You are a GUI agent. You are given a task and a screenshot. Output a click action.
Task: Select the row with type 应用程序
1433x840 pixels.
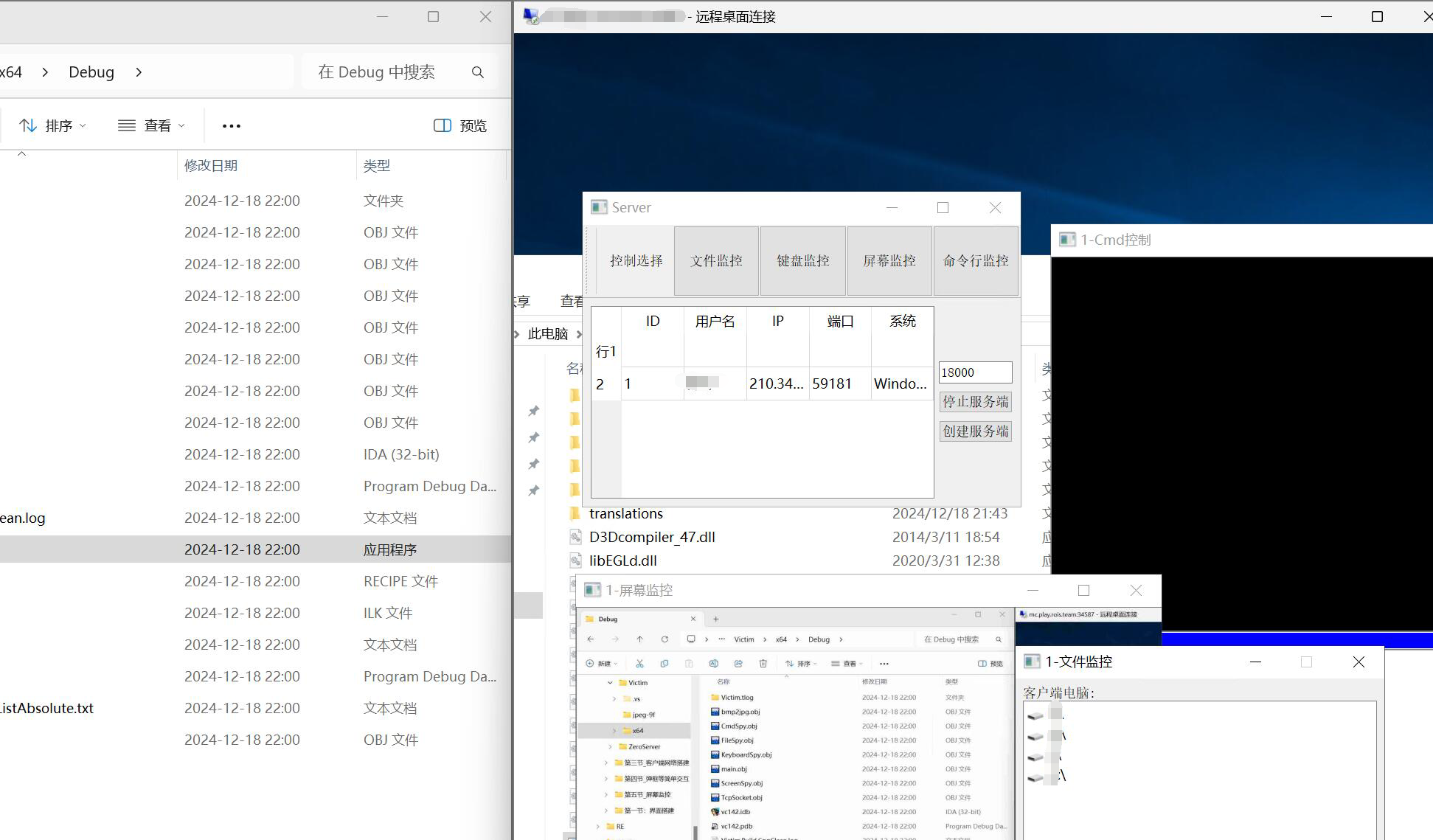click(x=255, y=549)
